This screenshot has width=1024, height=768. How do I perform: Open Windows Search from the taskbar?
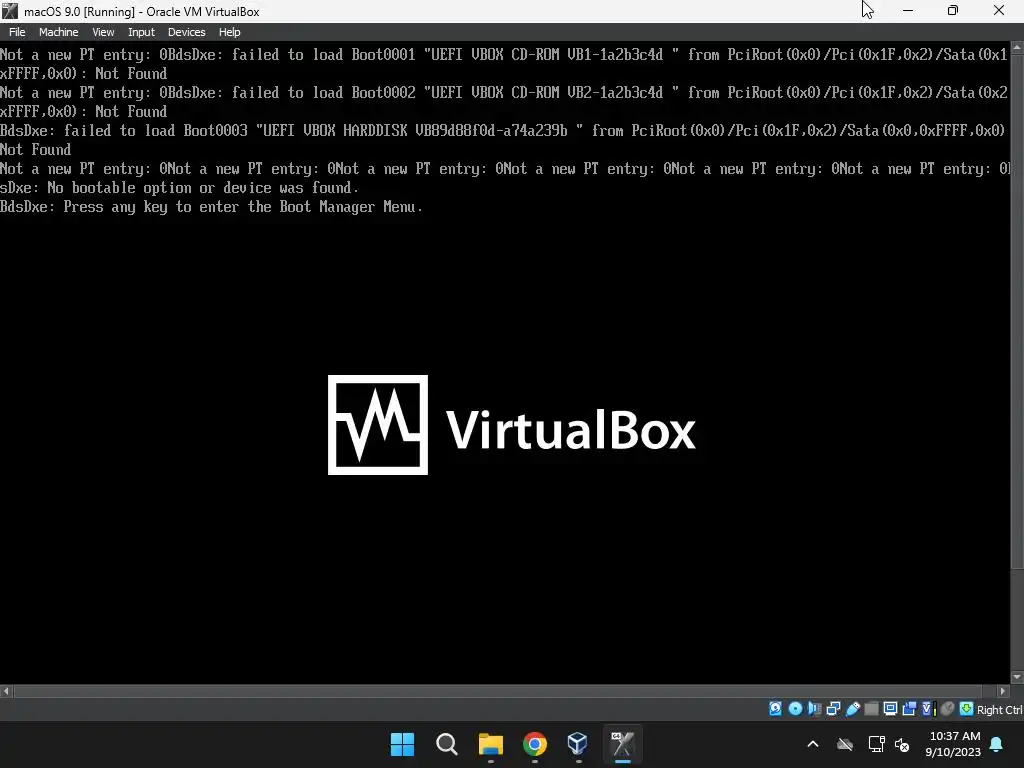coord(447,744)
